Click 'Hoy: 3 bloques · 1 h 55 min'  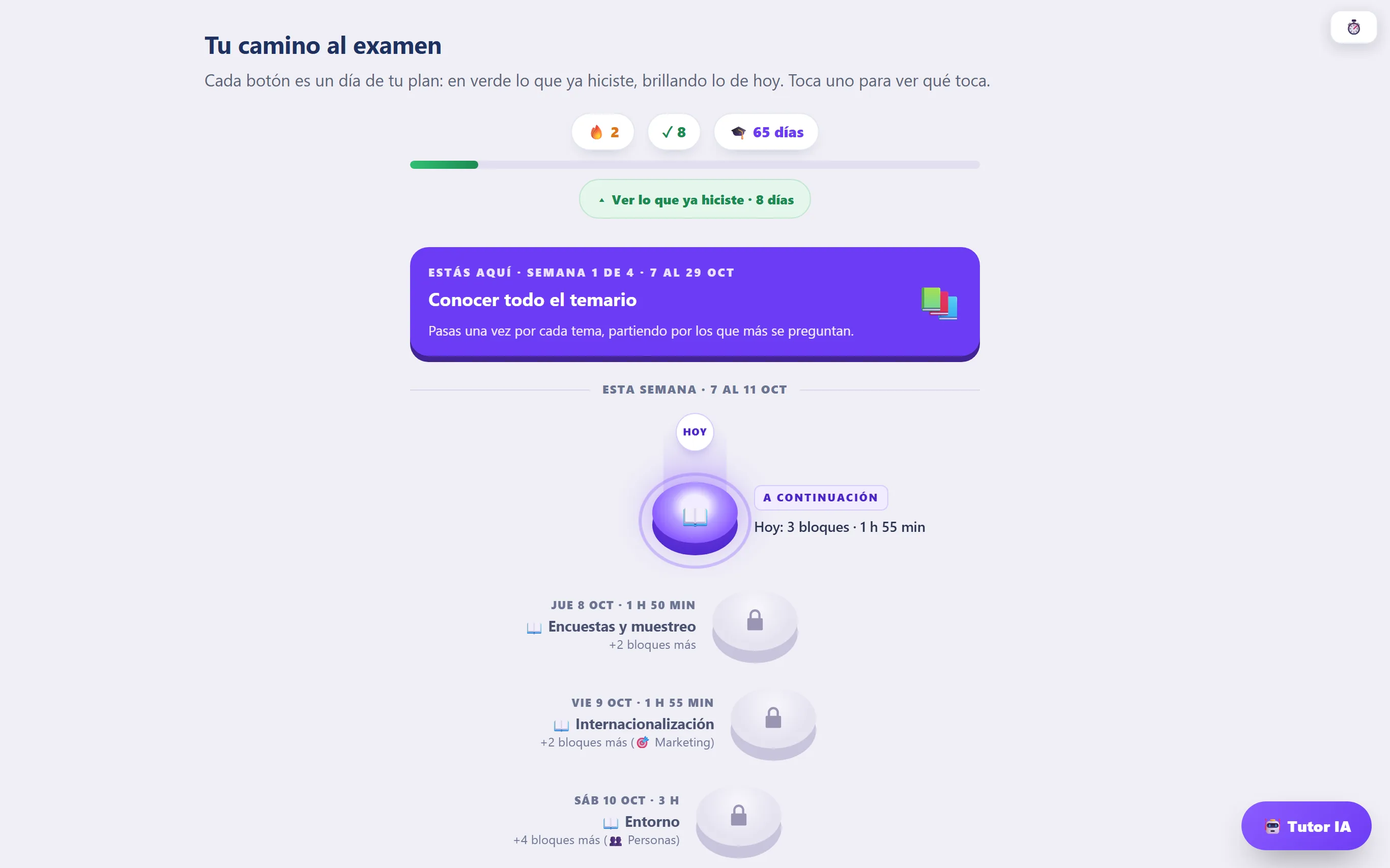(x=839, y=527)
